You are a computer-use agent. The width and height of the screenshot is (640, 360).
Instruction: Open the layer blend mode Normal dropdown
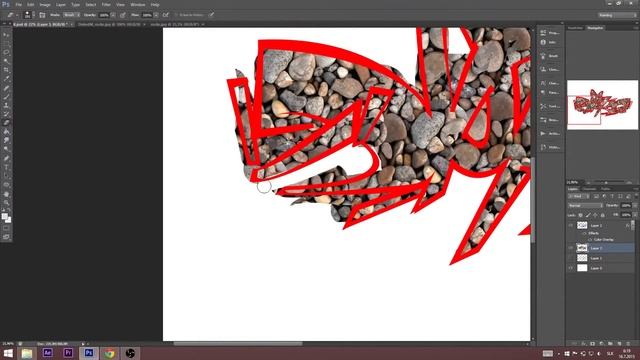pyautogui.click(x=585, y=205)
